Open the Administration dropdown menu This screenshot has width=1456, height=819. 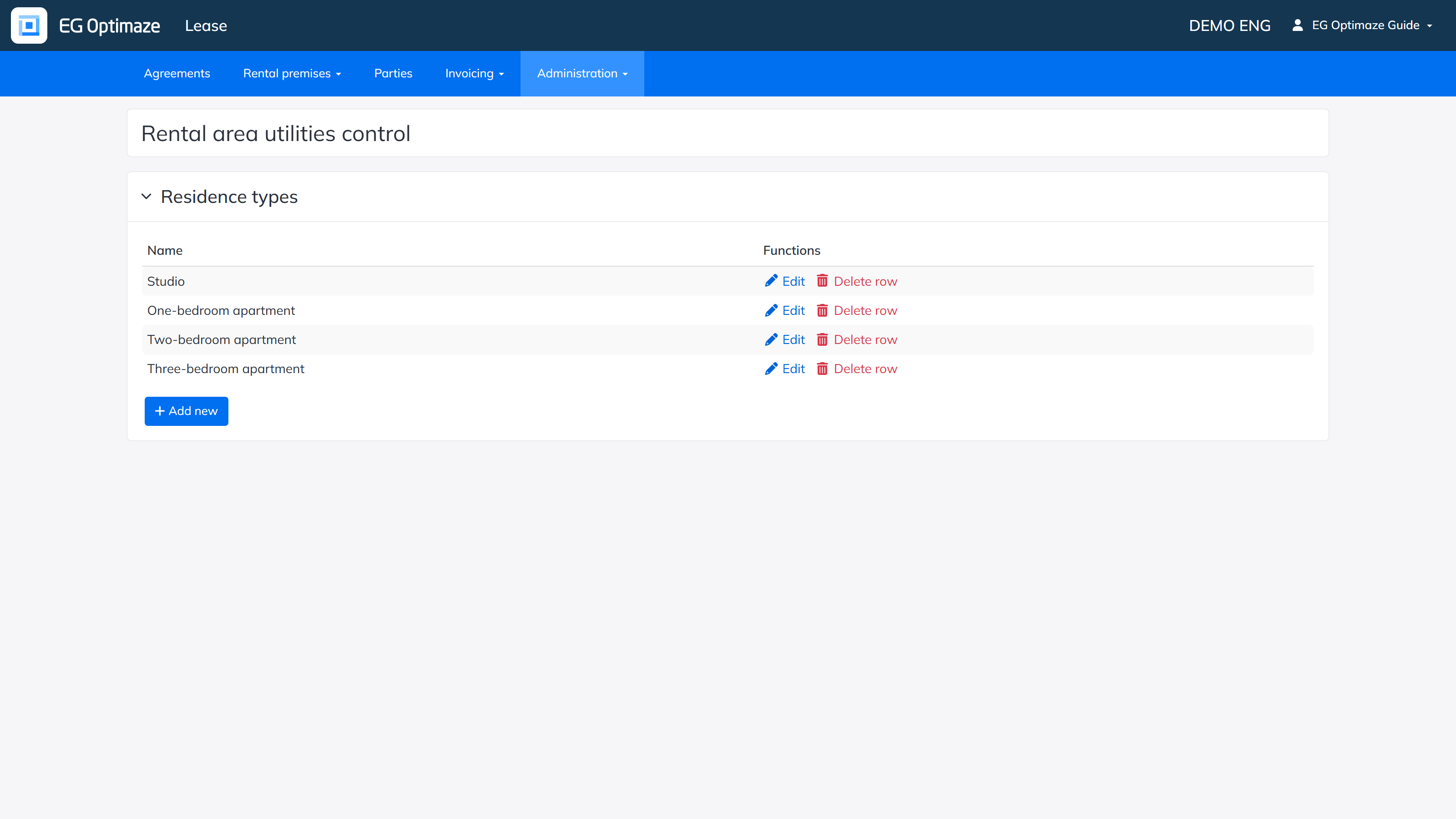pyautogui.click(x=582, y=73)
